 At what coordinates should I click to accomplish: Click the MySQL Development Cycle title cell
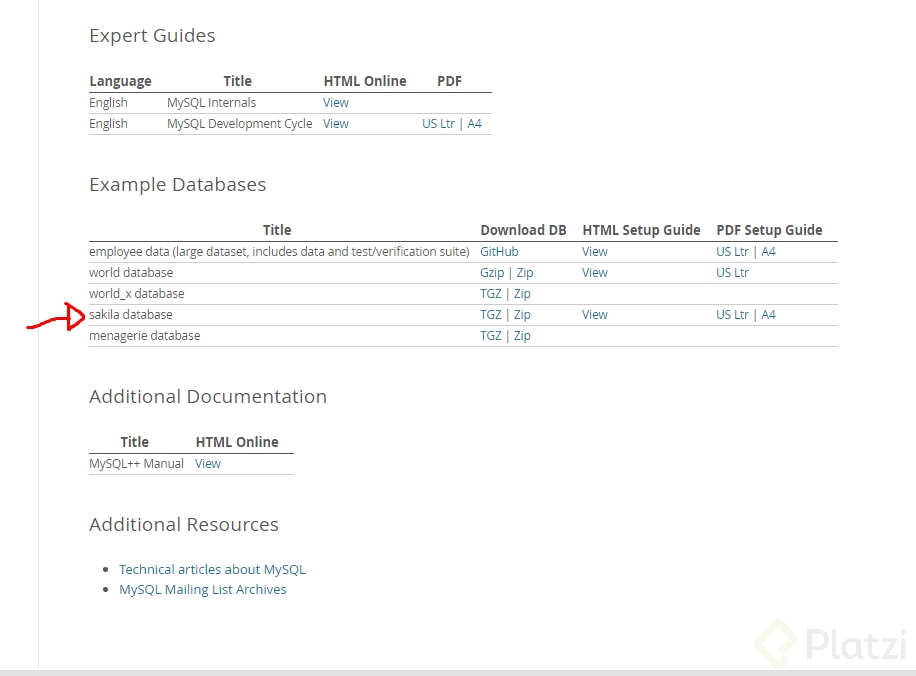coord(240,124)
